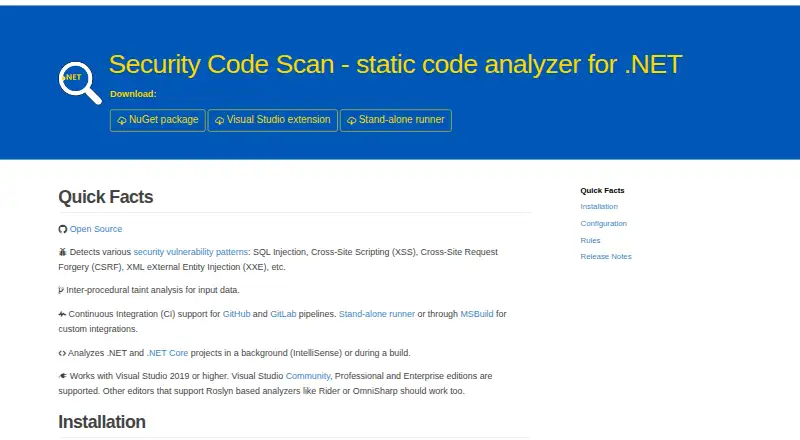This screenshot has width=800, height=440.
Task: Follow the GitLab pipelines link
Action: tap(283, 314)
